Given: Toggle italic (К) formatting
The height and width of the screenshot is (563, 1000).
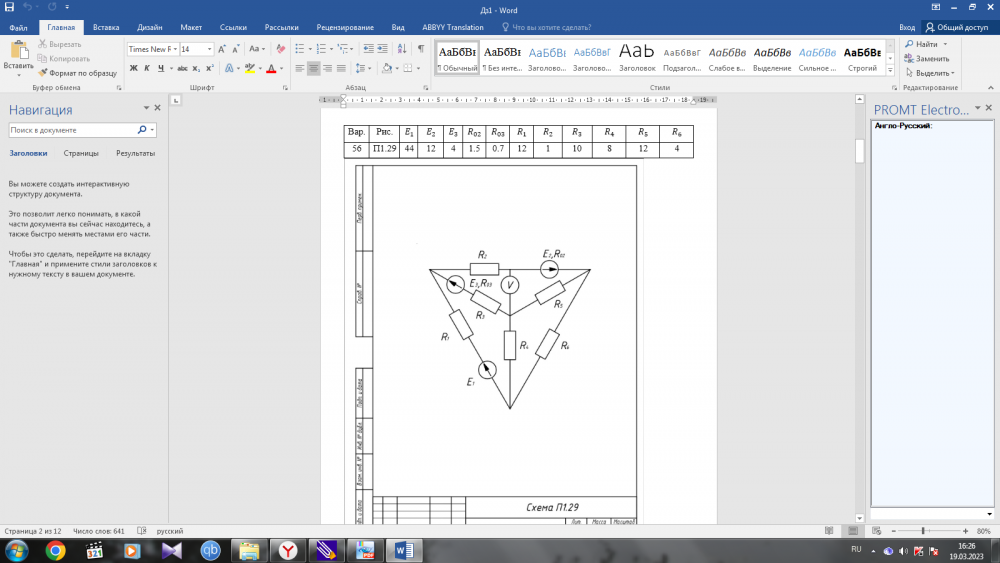Looking at the screenshot, I should click(x=147, y=68).
